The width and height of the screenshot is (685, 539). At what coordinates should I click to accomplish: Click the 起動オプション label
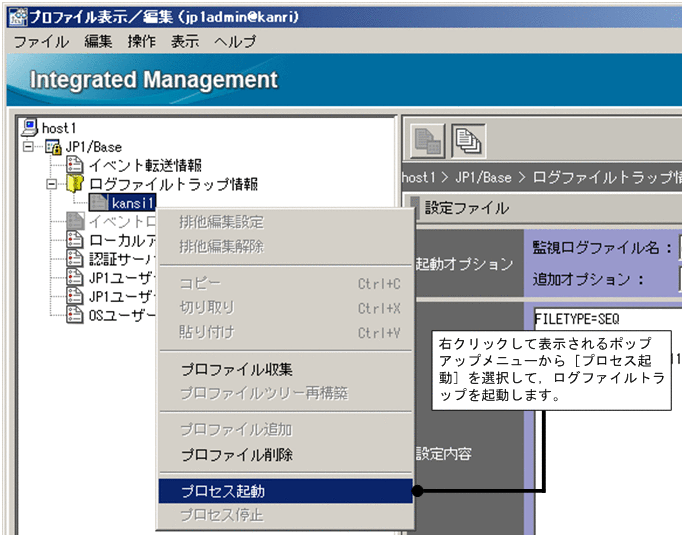[464, 264]
